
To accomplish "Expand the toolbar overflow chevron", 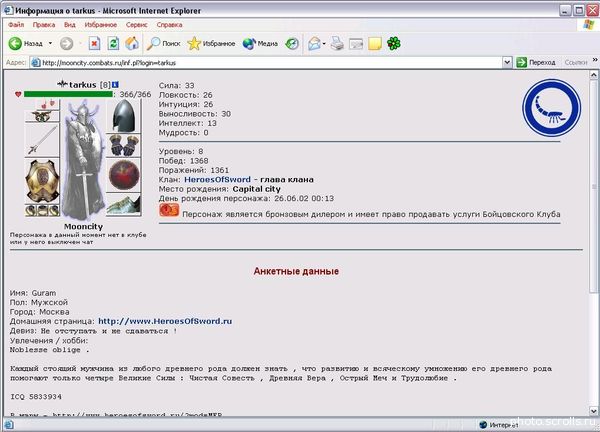I will coord(595,60).
